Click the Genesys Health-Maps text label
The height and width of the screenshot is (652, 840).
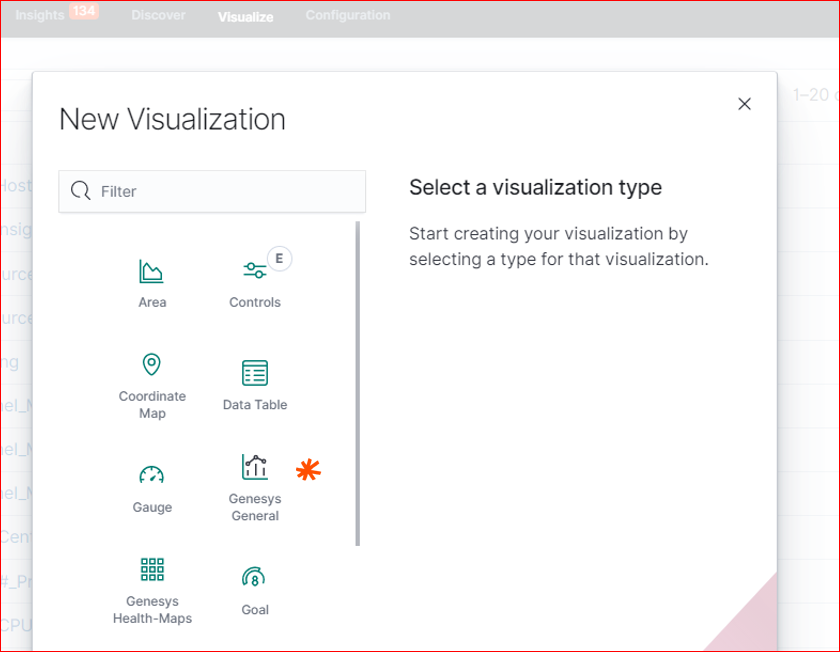point(152,610)
